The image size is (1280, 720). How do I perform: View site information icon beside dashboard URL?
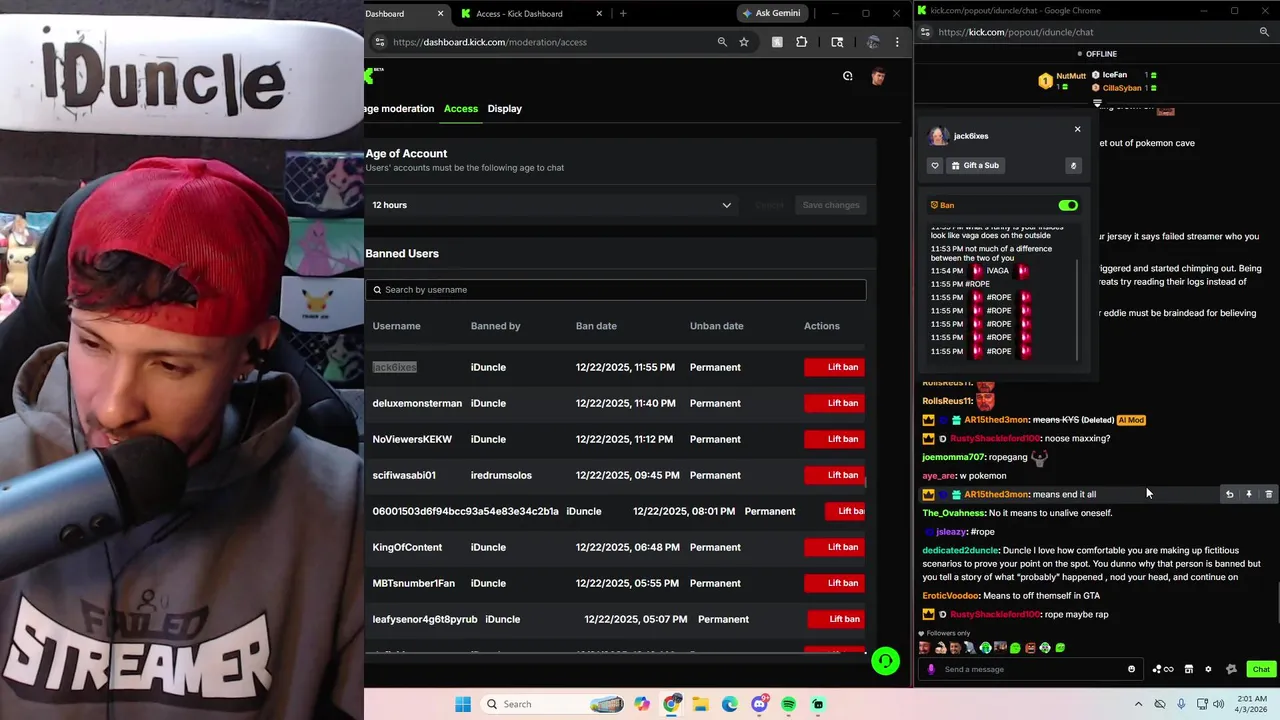click(379, 42)
